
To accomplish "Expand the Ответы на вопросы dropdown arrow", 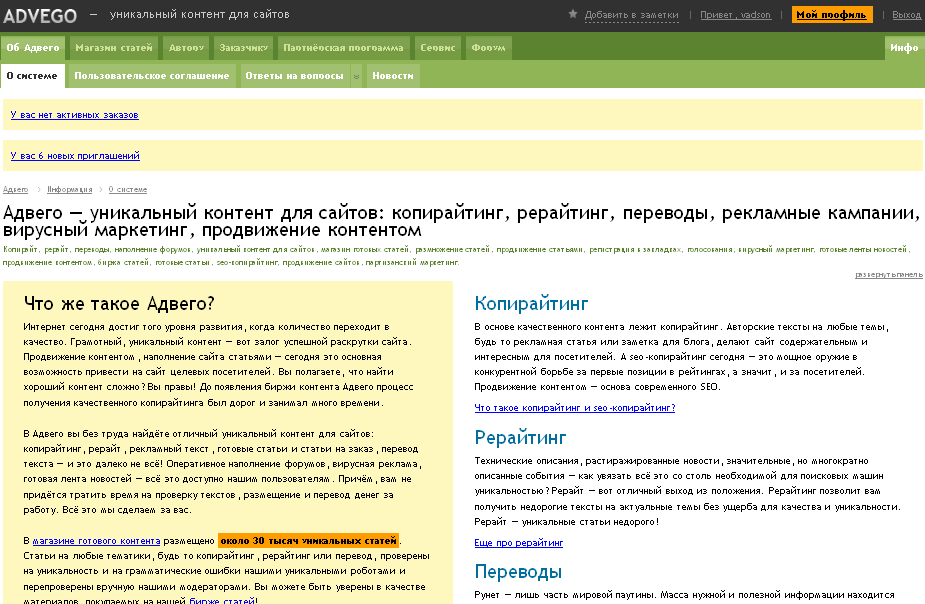I will [356, 77].
